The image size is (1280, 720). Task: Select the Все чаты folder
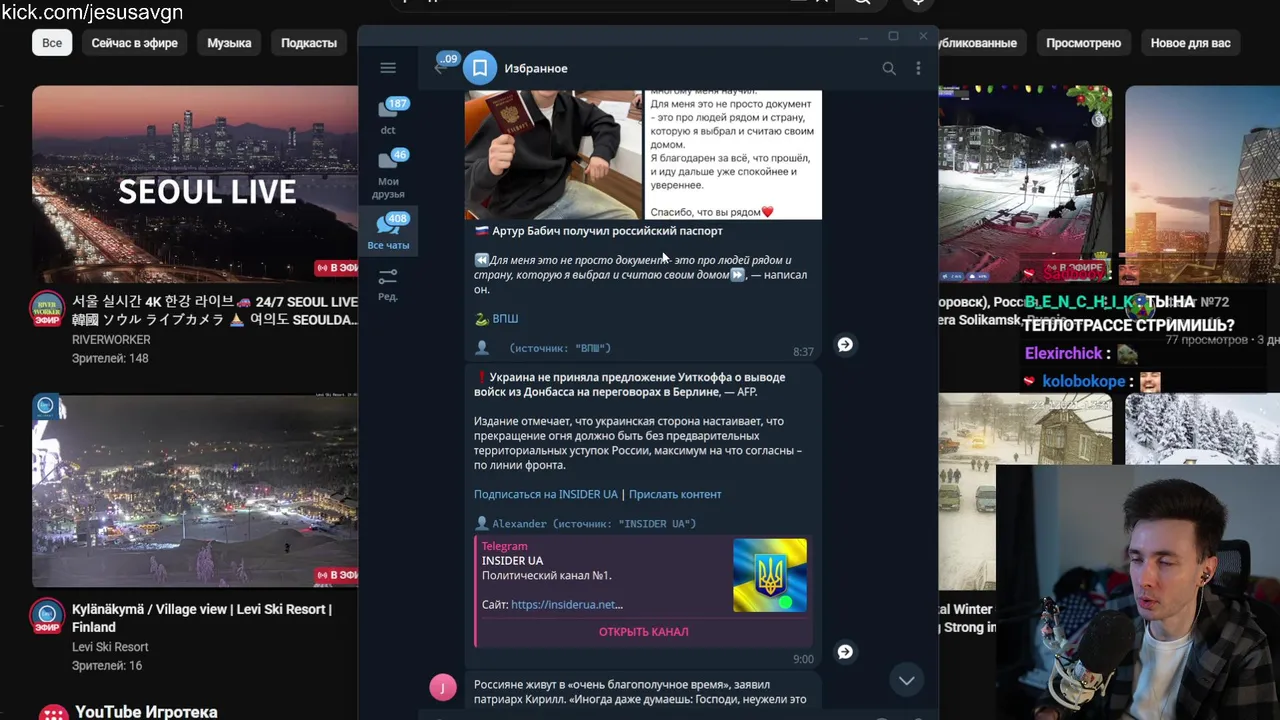[388, 232]
